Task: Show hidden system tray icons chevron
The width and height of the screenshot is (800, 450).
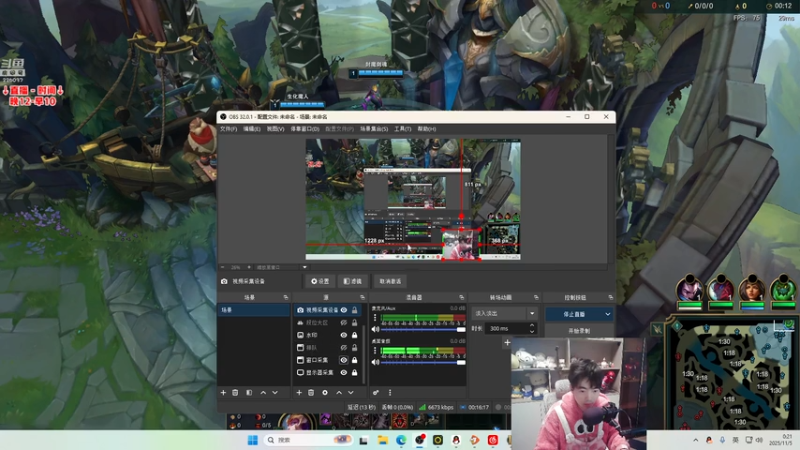Action: 695,440
